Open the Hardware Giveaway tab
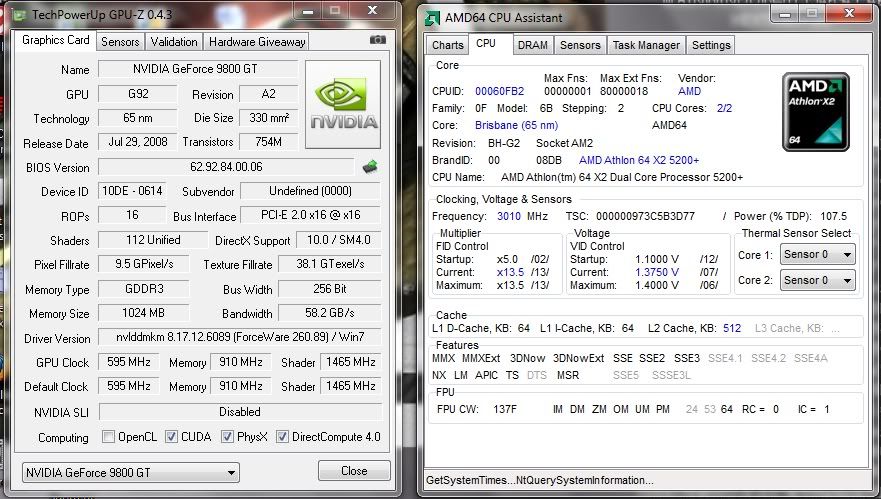 257,42
